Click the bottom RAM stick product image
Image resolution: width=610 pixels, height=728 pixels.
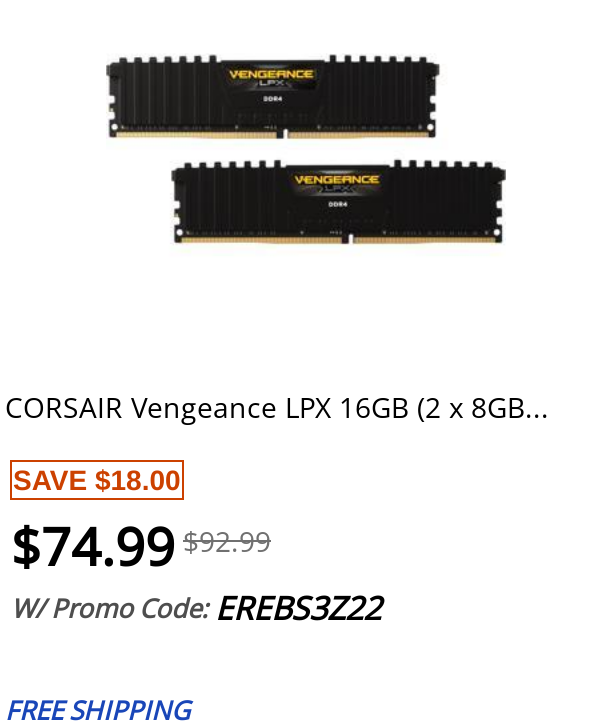click(339, 202)
